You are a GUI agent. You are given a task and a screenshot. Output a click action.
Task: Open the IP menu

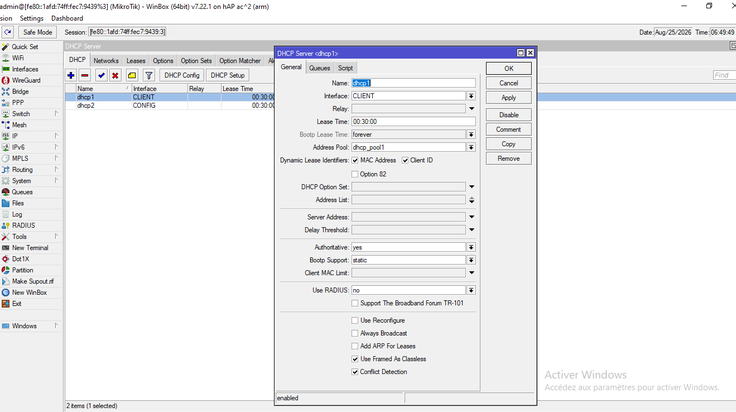pyautogui.click(x=15, y=136)
